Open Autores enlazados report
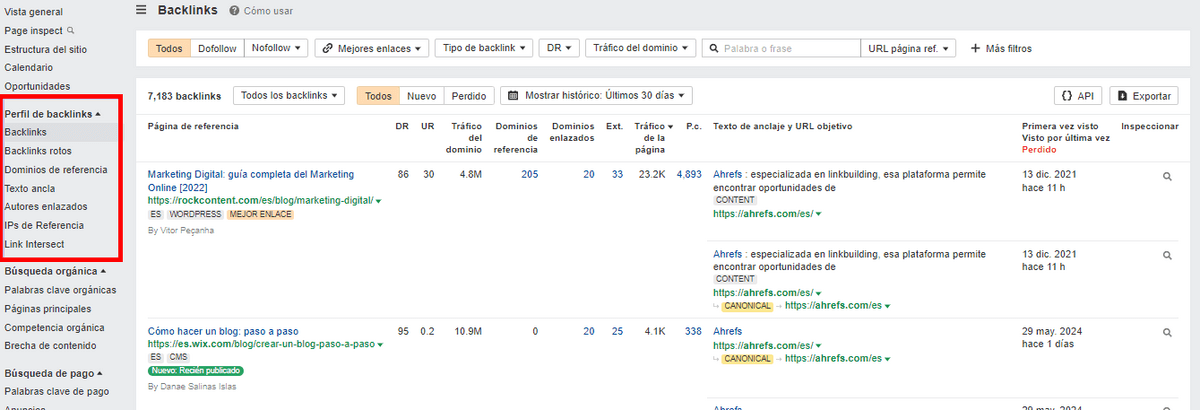Image resolution: width=1200 pixels, height=410 pixels. 44,206
